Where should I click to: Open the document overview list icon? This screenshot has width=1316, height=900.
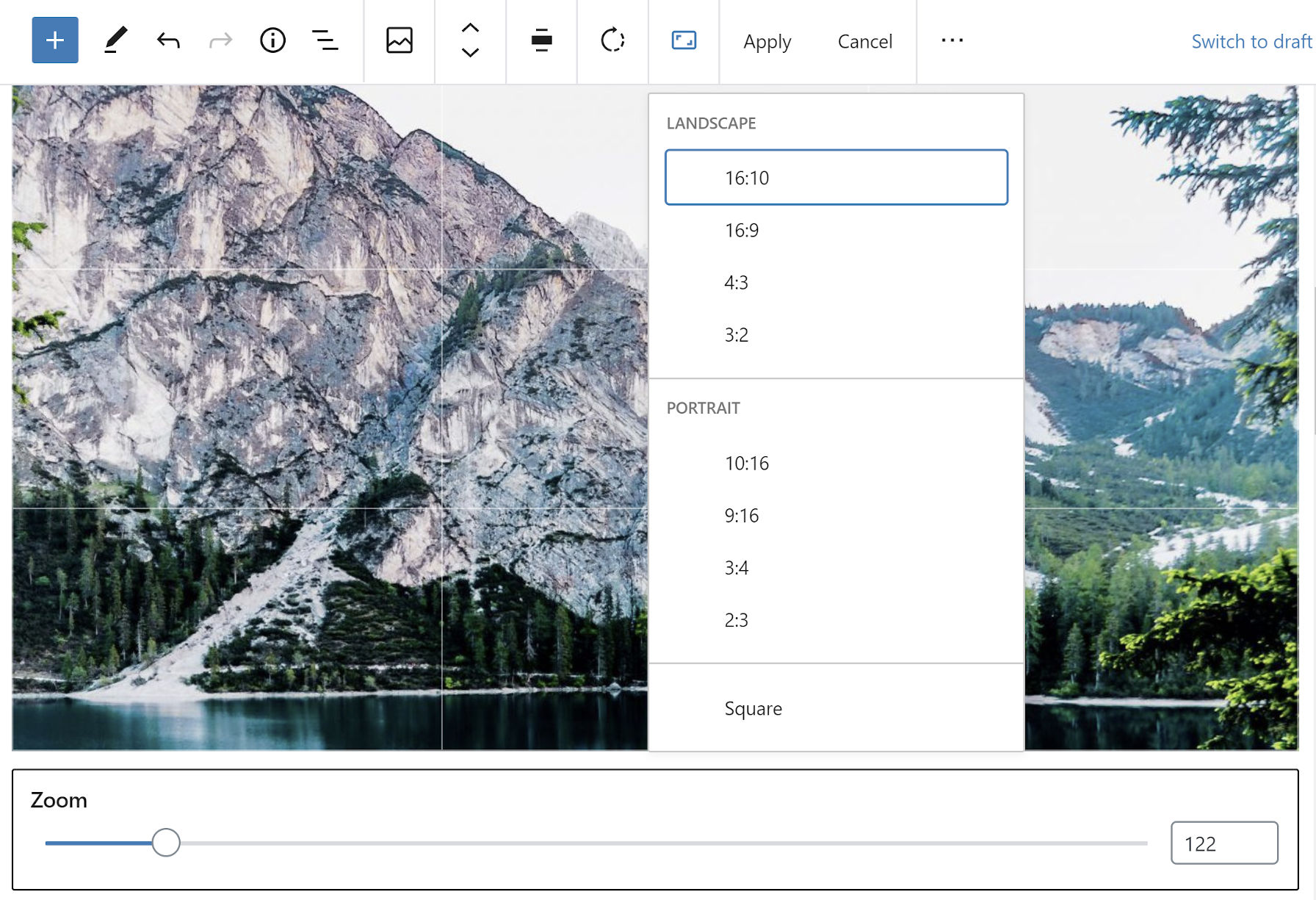coord(325,40)
